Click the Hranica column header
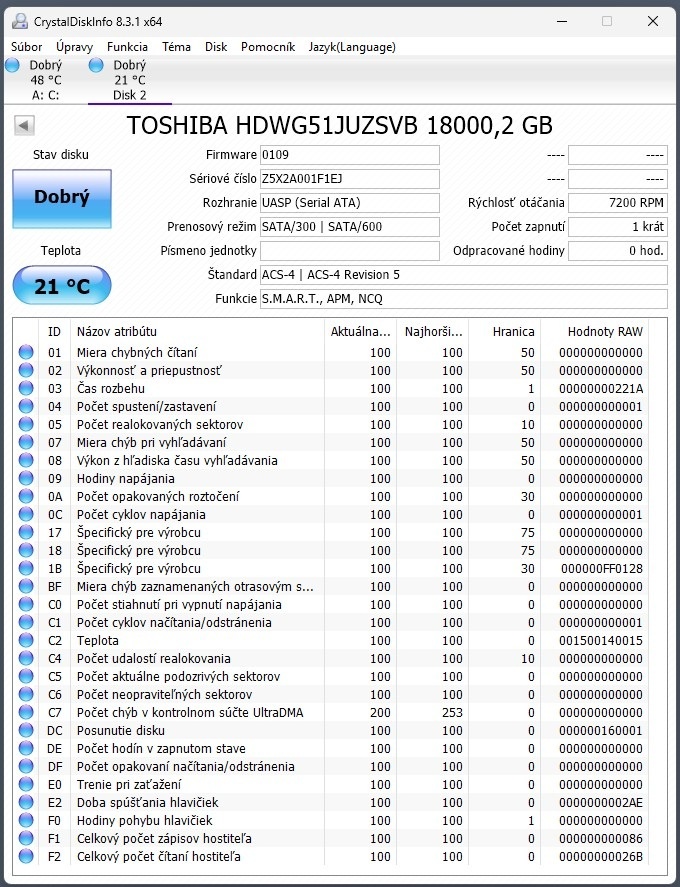This screenshot has width=680, height=887. [x=505, y=331]
